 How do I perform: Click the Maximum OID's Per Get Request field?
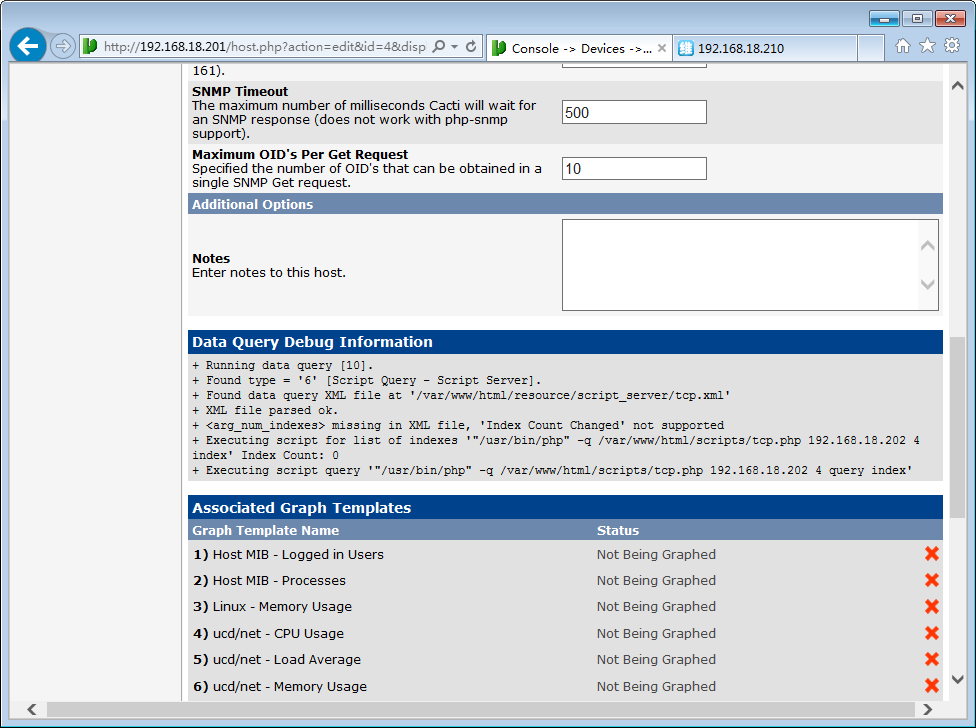(x=634, y=169)
